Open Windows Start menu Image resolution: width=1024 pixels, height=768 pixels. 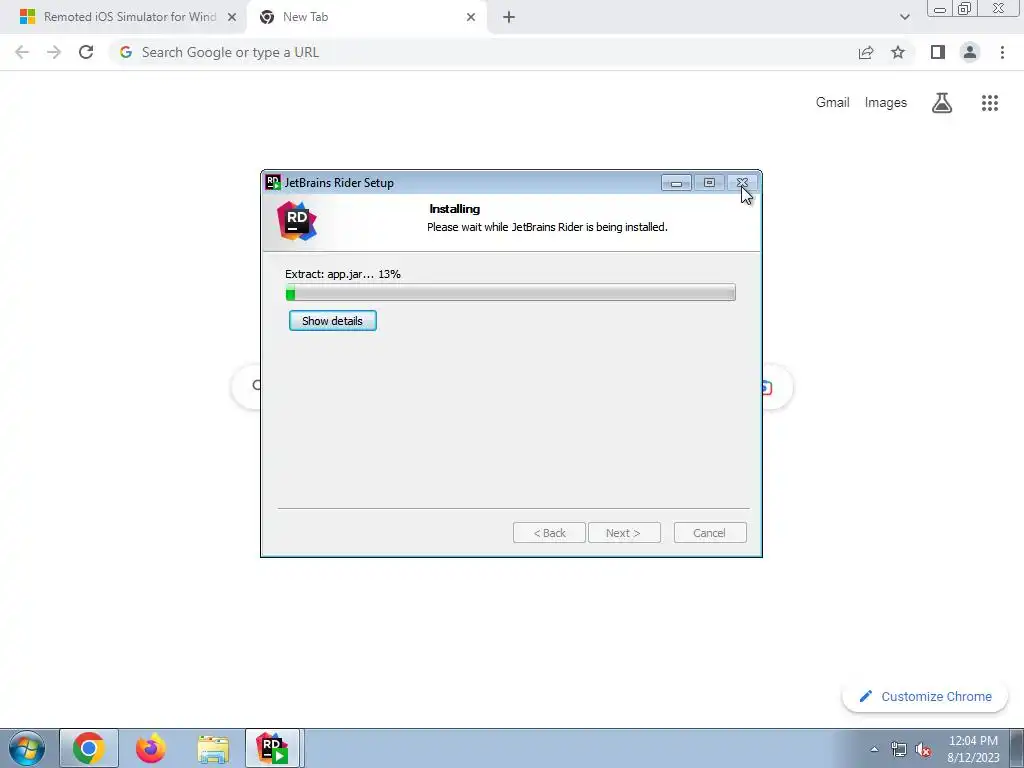point(27,748)
